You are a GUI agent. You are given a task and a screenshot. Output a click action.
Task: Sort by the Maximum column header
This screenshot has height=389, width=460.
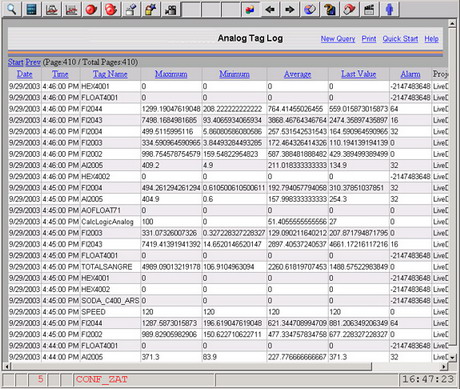(x=171, y=74)
